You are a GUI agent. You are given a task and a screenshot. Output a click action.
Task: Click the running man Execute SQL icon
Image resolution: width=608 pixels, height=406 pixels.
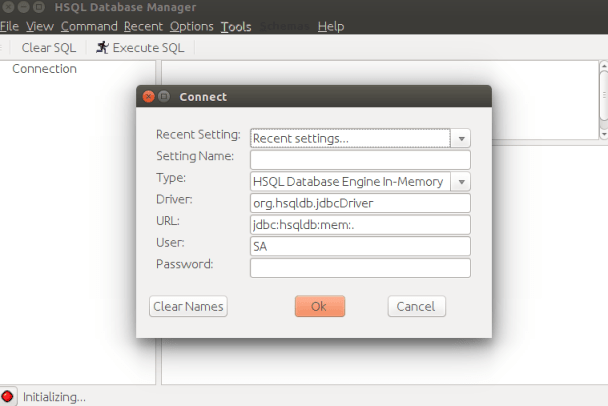[x=102, y=47]
